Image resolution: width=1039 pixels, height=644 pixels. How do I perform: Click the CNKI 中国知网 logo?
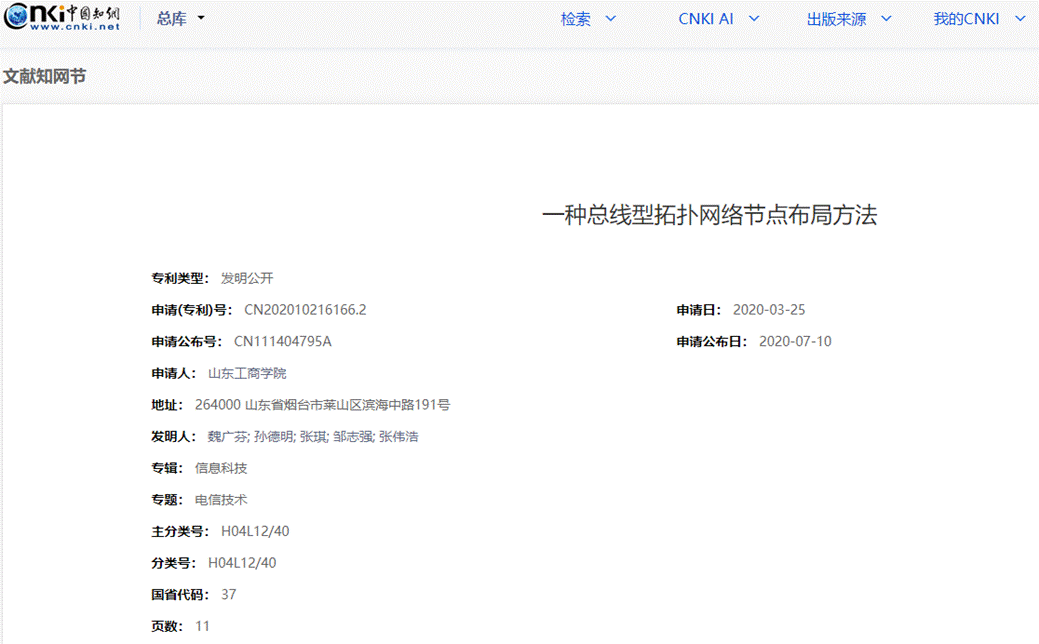point(62,18)
